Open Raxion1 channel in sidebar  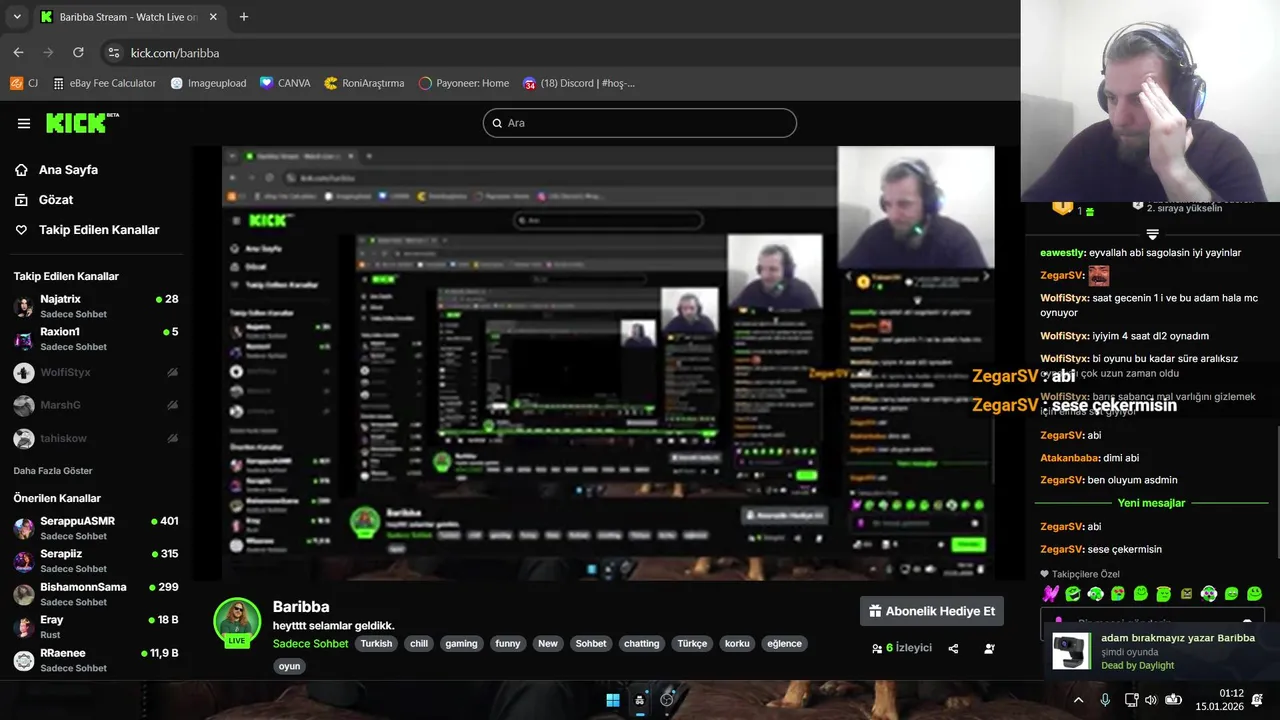96,339
